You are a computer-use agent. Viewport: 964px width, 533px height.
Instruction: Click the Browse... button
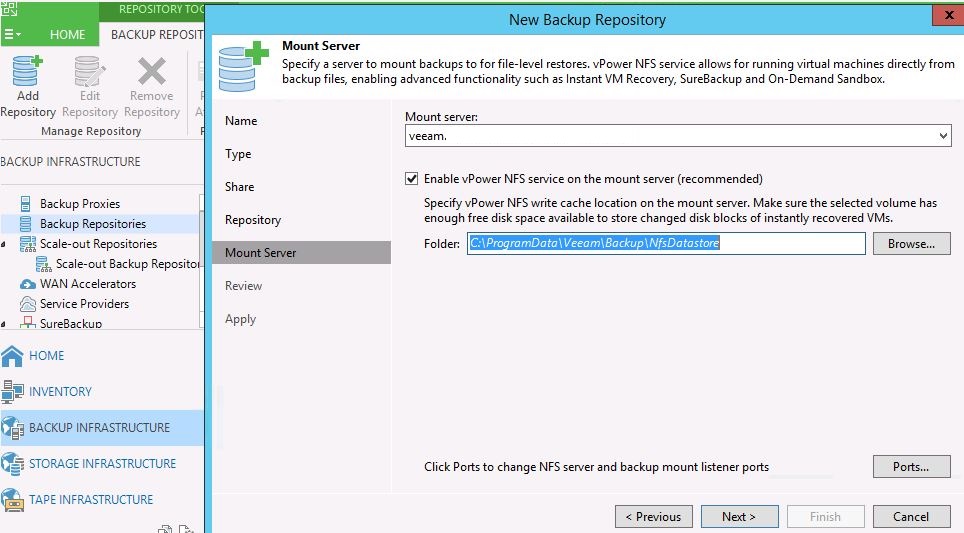point(911,243)
